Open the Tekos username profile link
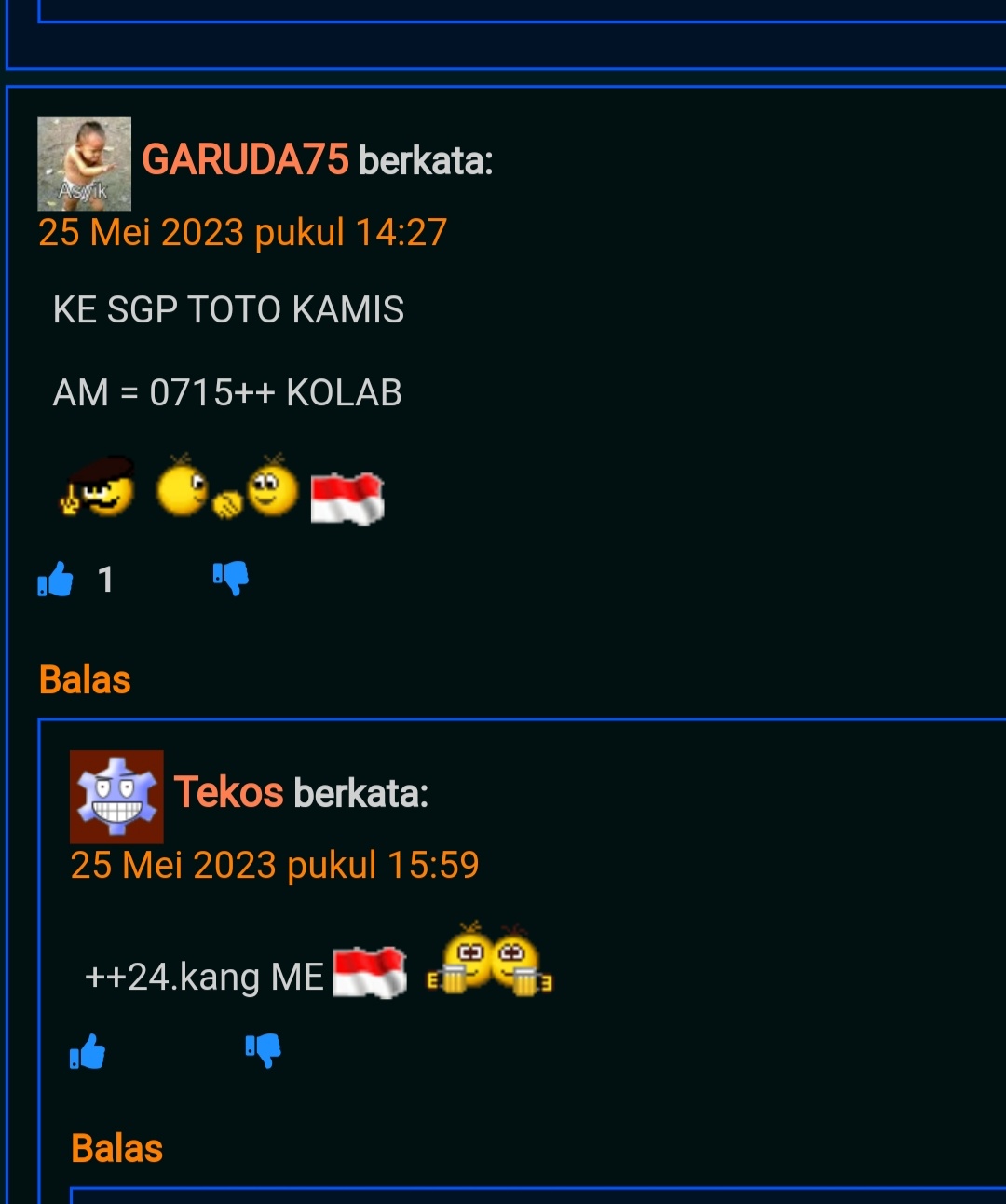The height and width of the screenshot is (1204, 1006). point(228,792)
